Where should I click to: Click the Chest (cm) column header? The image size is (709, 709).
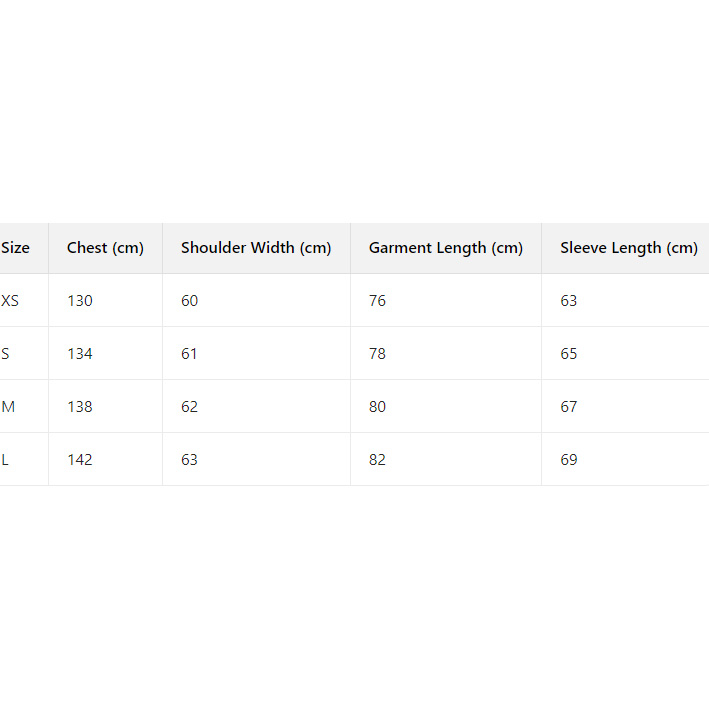(105, 248)
